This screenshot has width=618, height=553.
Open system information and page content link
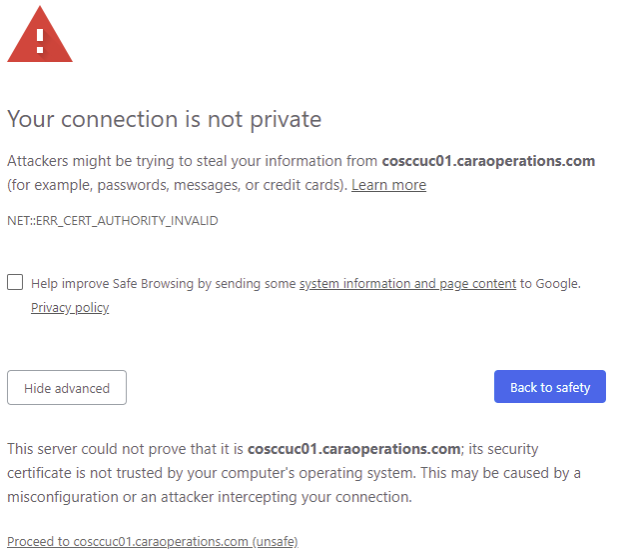coord(408,284)
